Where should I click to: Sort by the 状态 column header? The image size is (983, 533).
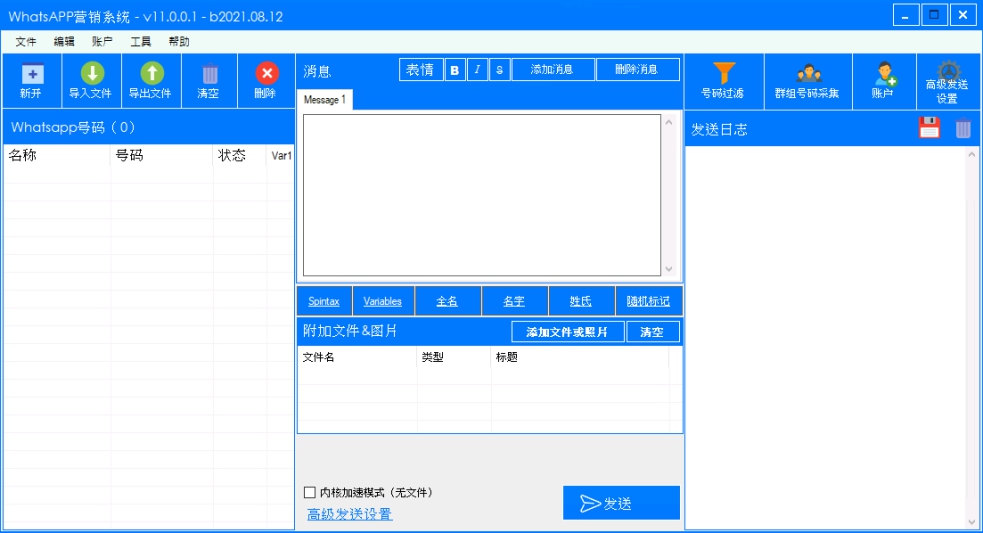(x=239, y=155)
